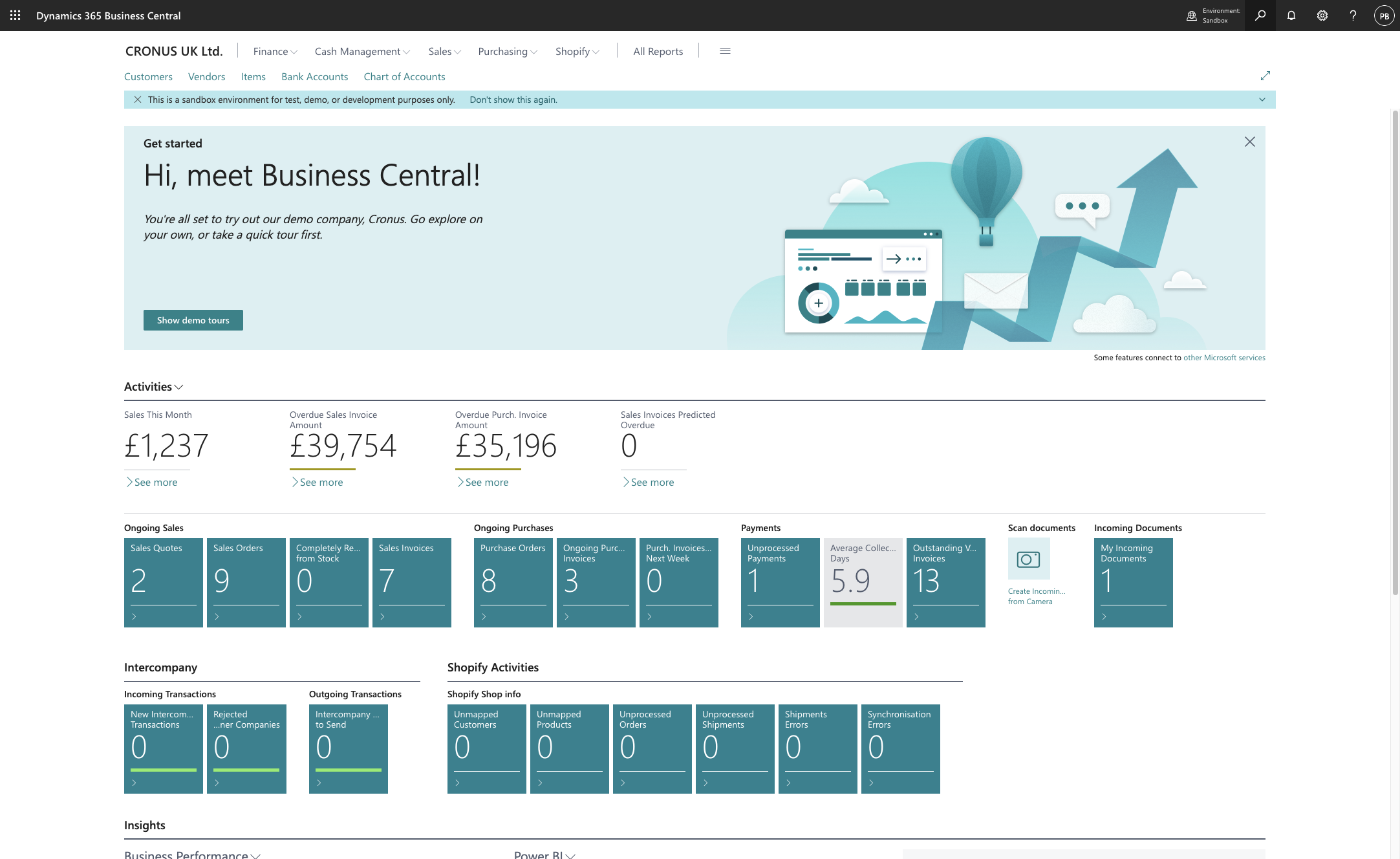The image size is (1400, 859).
Task: Click the expand page diagonal arrows icon
Action: coord(1265,76)
